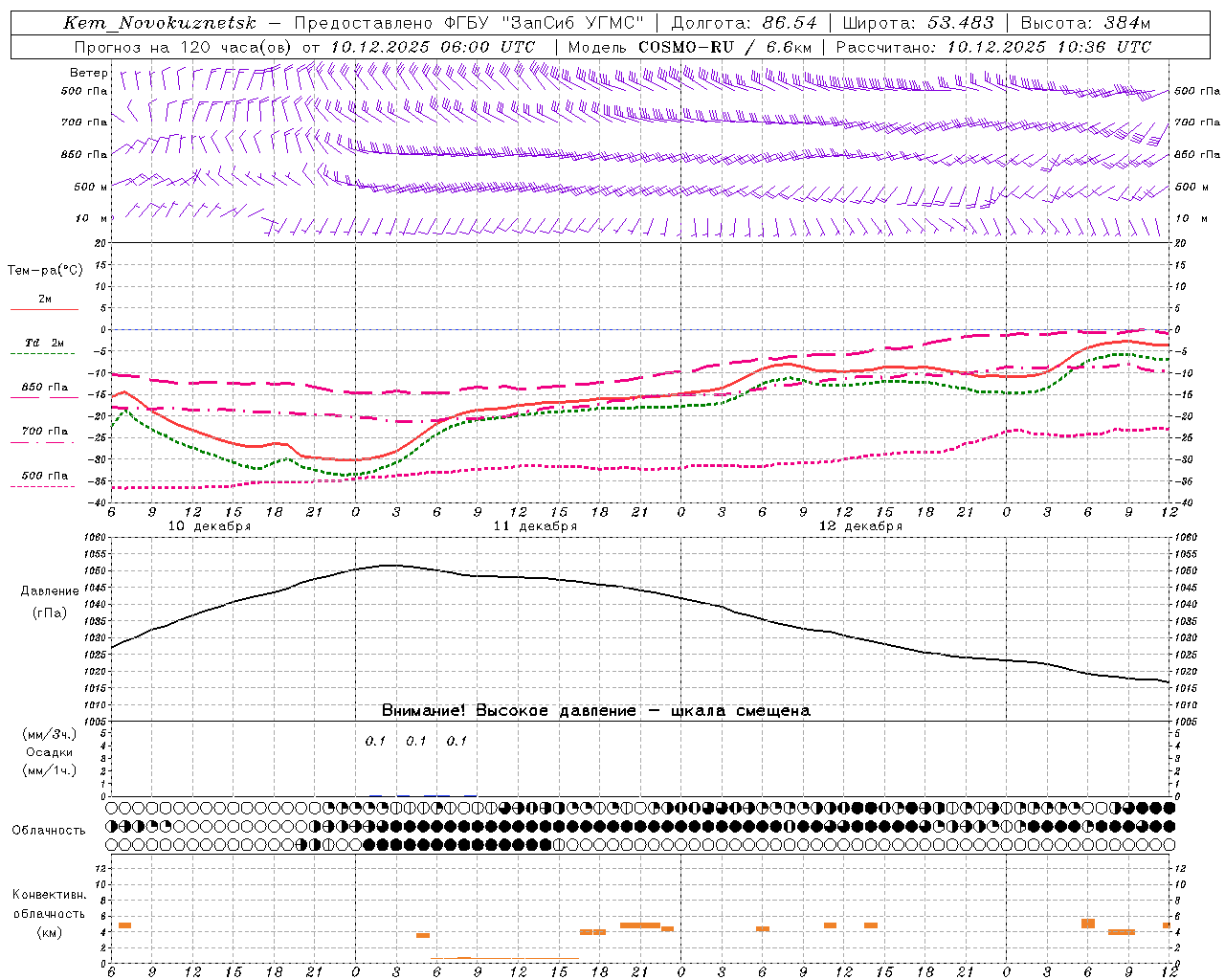The width and height of the screenshot is (1225, 980).
Task: Click the 'Долгота: 86.54' header value
Action: click(745, 23)
